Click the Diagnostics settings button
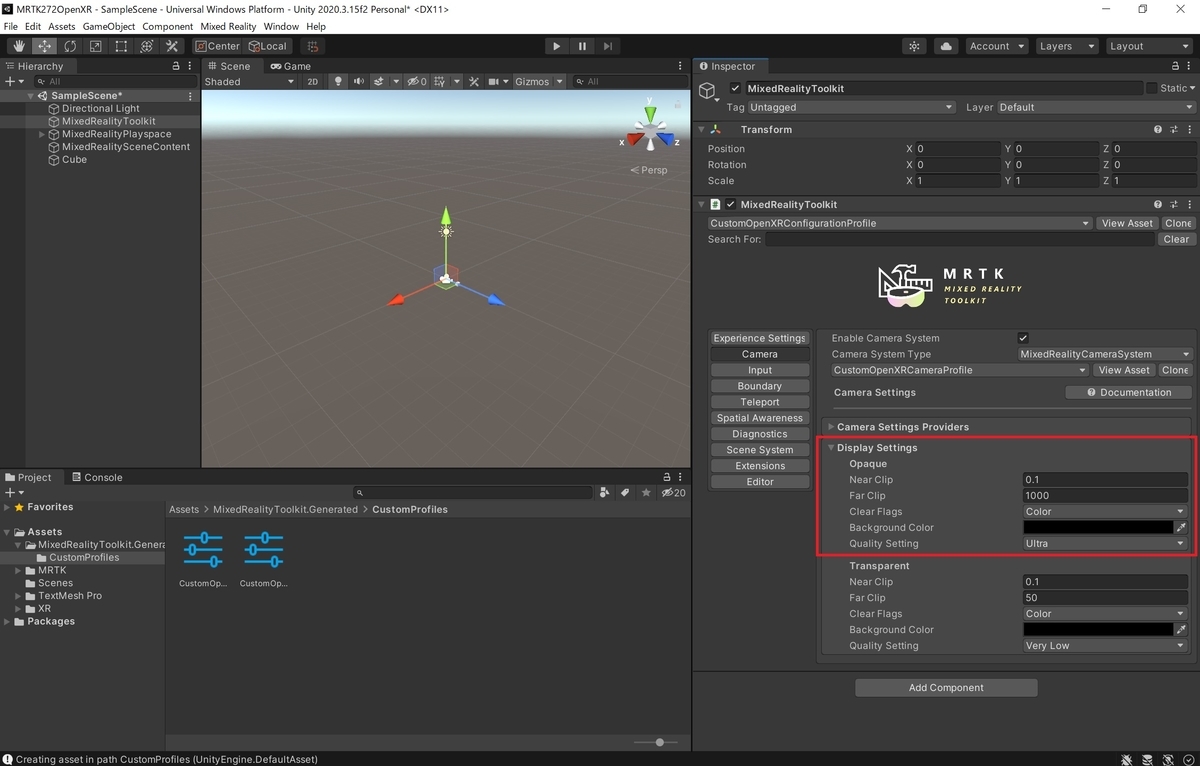 pyautogui.click(x=760, y=434)
